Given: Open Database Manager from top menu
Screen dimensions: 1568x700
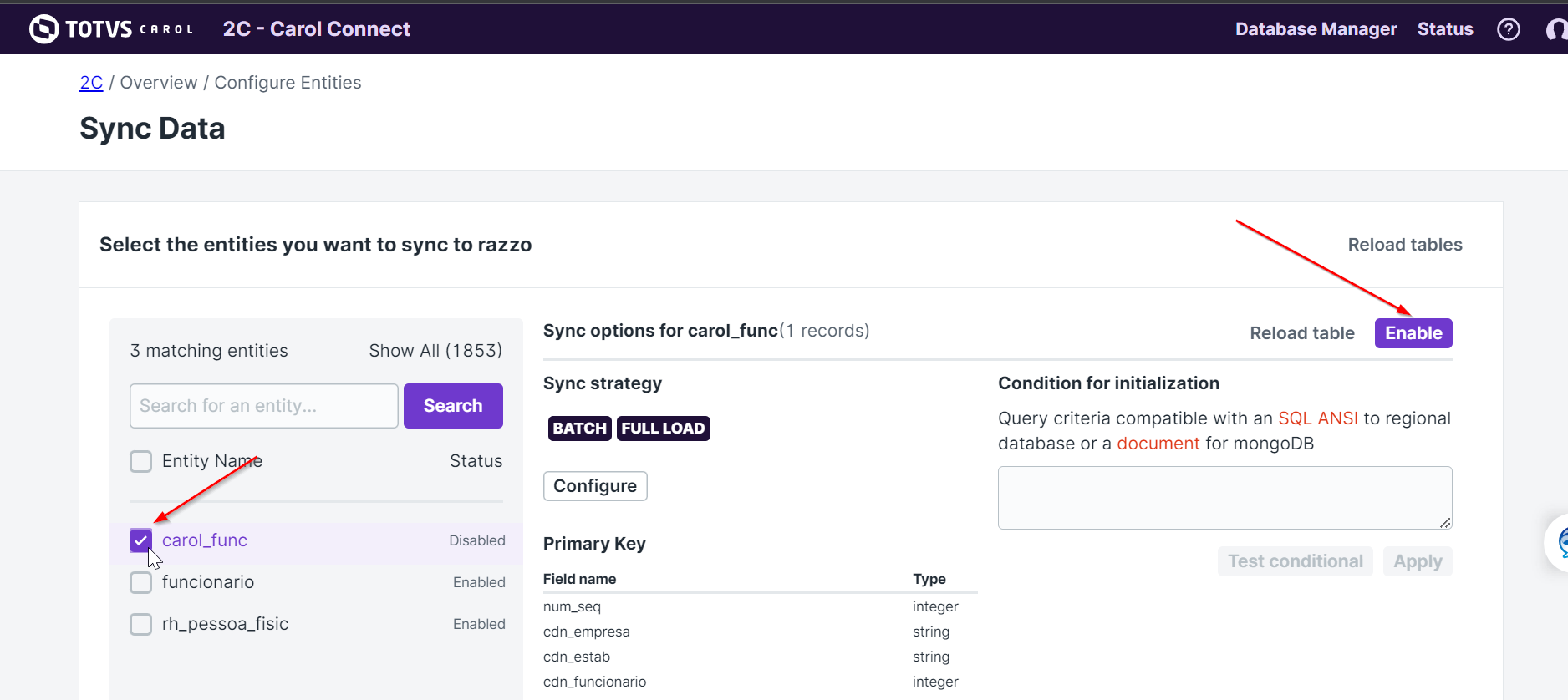Looking at the screenshot, I should point(1316,29).
